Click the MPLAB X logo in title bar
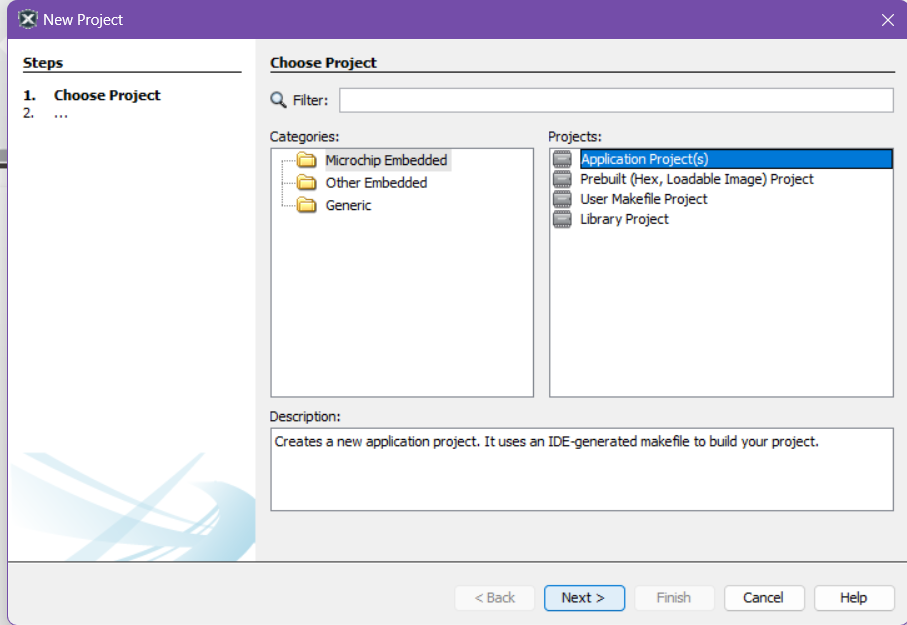Viewport: 907px width, 625px height. click(27, 19)
